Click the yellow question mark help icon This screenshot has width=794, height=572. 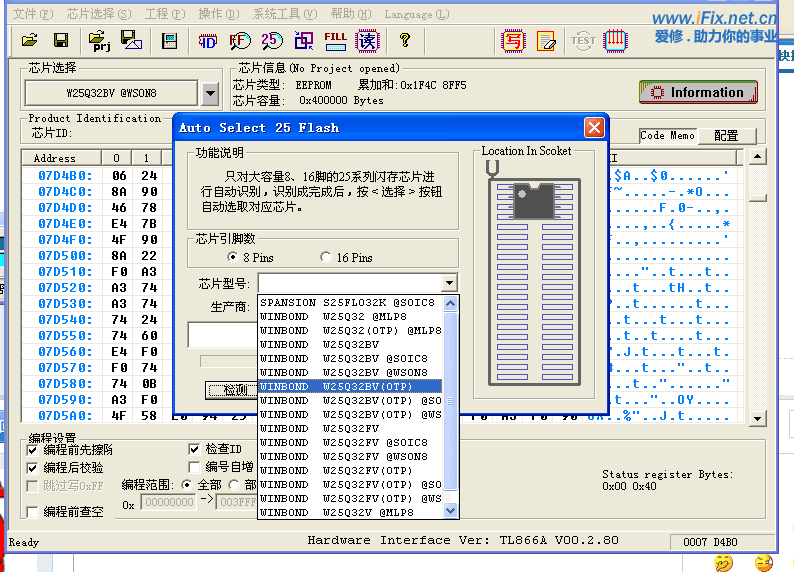[404, 41]
